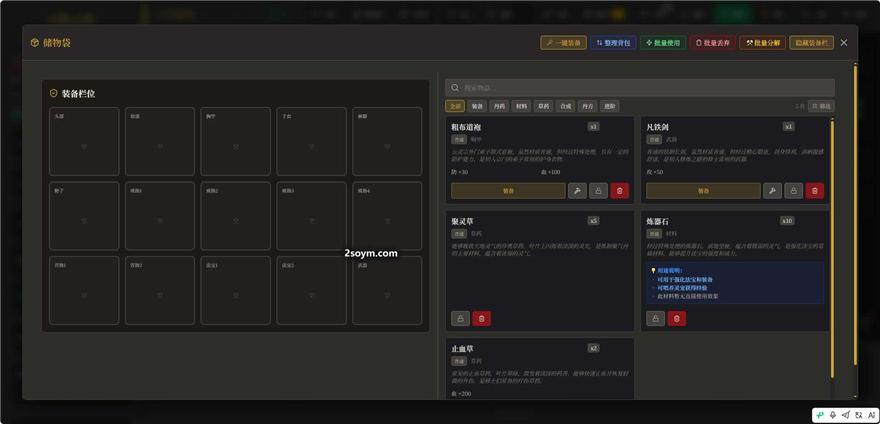Screen dimensions: 880x424
Task: Equip 粗布道袍 with its 装备 button
Action: [508, 191]
